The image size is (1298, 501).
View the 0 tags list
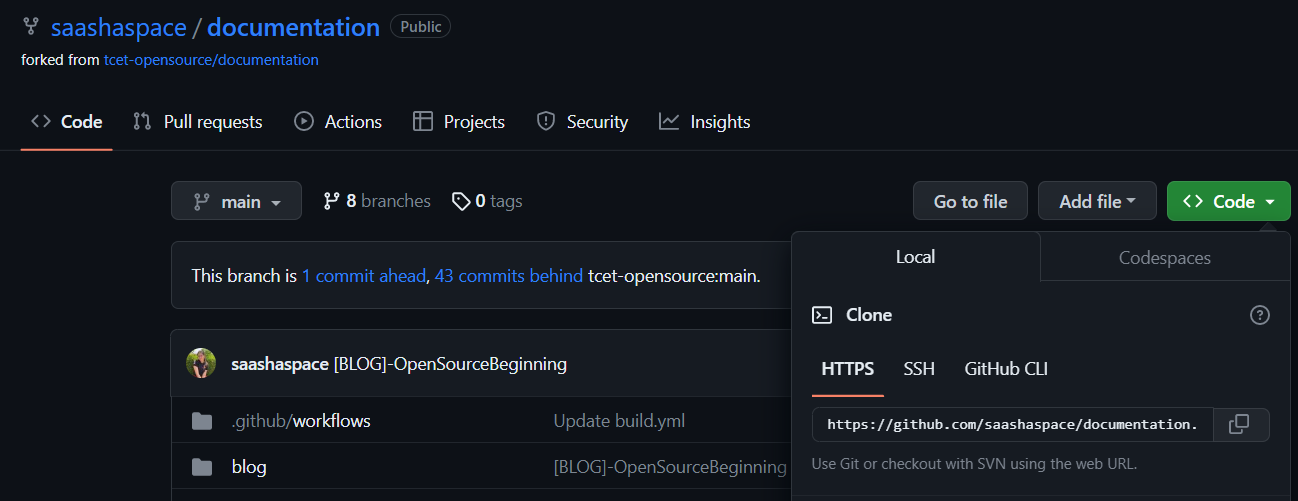coord(487,201)
